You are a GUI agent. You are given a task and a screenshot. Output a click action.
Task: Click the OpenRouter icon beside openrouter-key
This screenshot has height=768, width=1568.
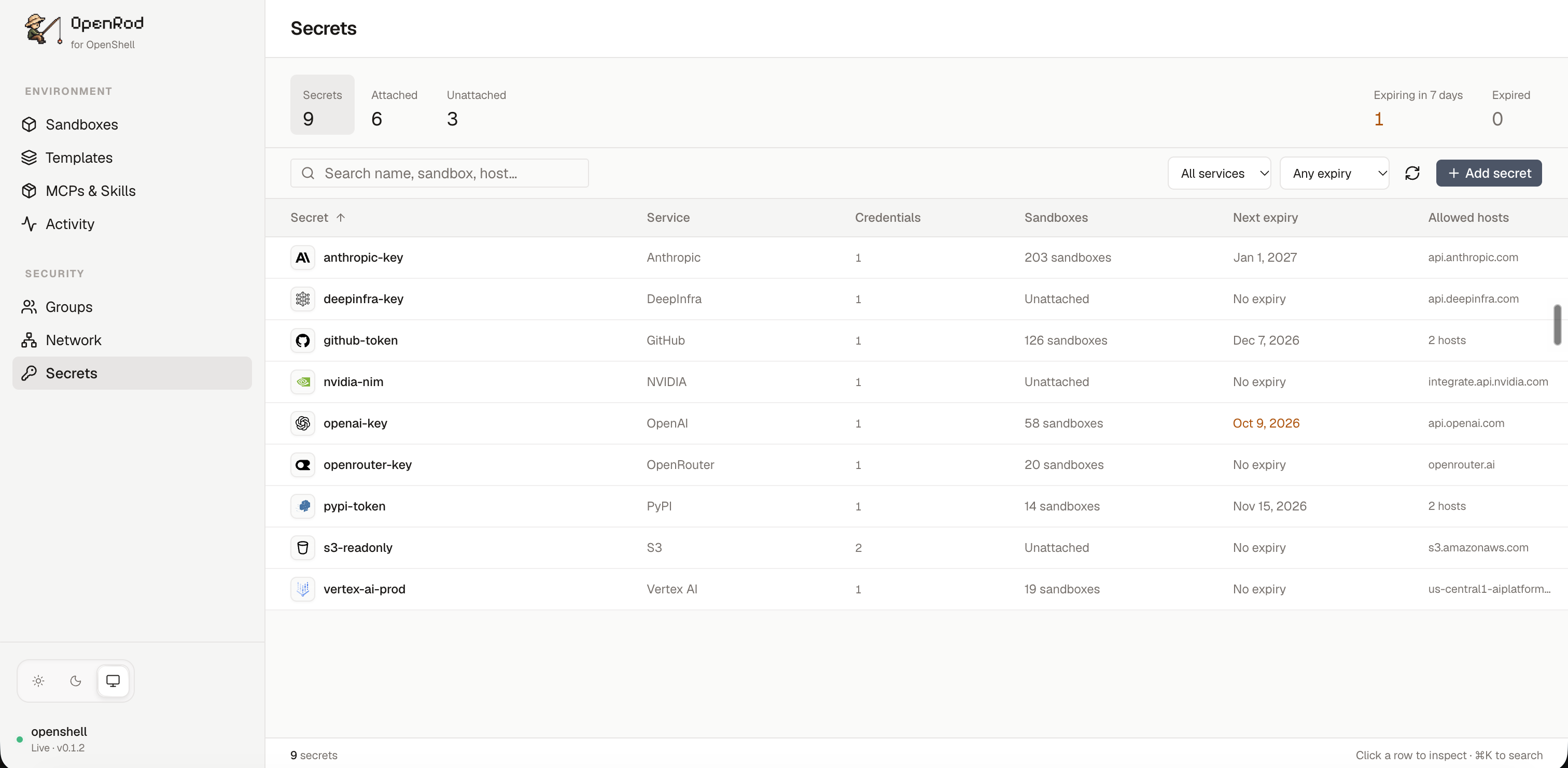pyautogui.click(x=302, y=464)
